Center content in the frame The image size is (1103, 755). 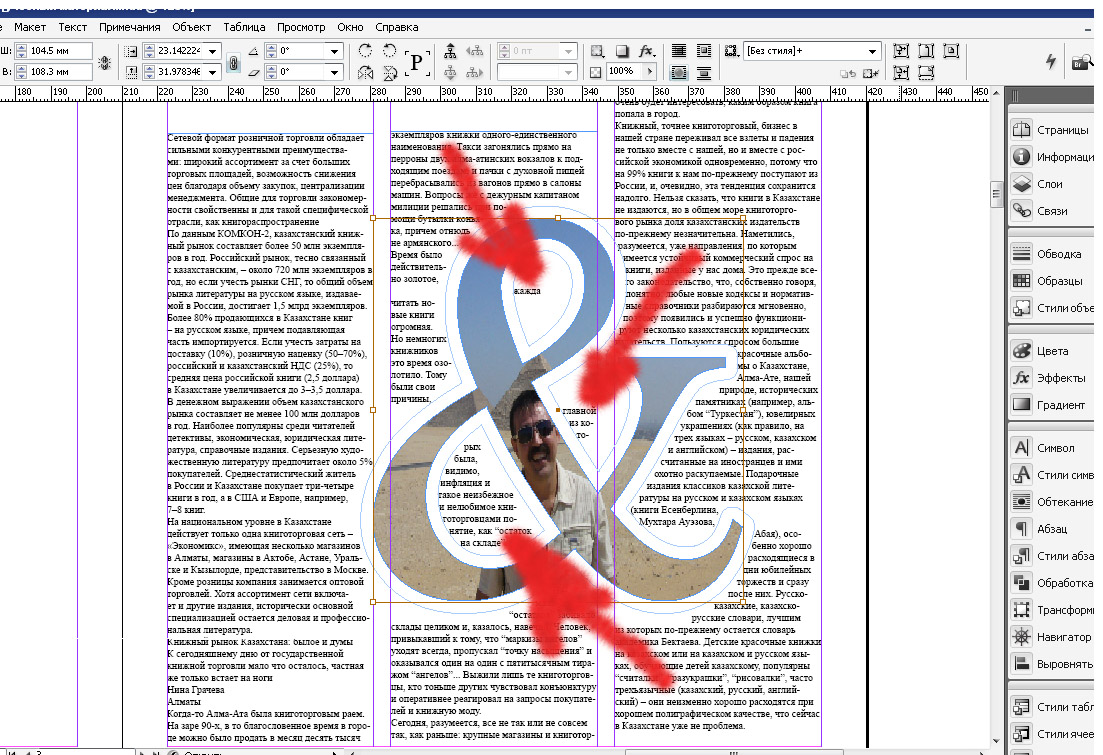pos(951,51)
